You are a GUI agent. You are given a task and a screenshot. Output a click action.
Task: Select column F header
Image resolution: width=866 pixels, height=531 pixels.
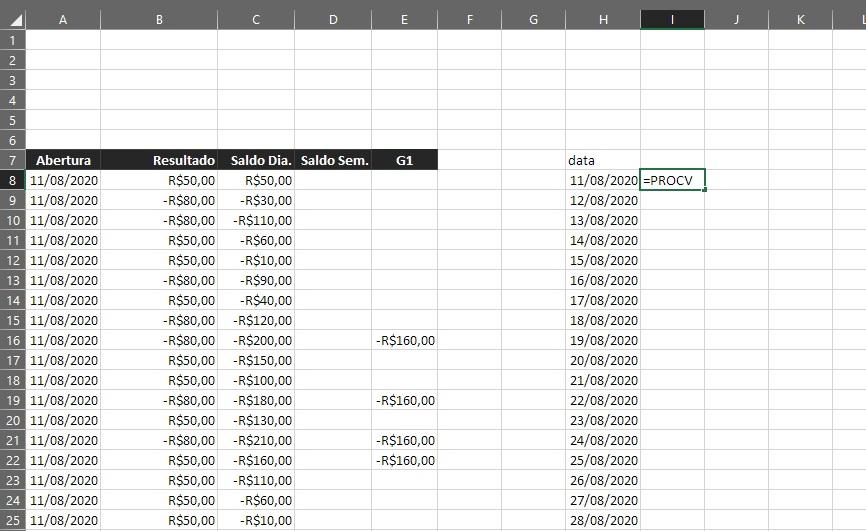click(x=469, y=20)
